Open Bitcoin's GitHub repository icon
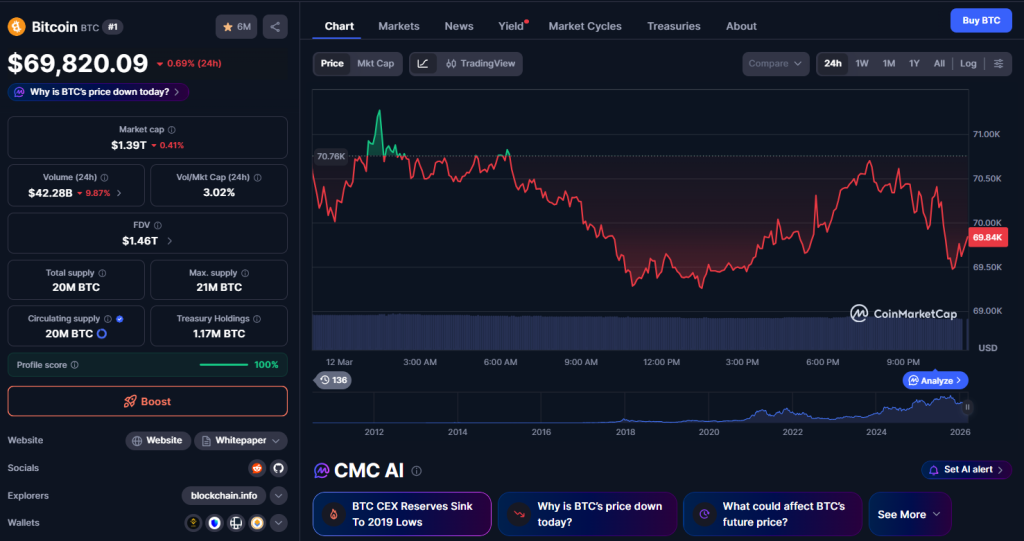Screen dimensions: 1024x541 coord(278,468)
